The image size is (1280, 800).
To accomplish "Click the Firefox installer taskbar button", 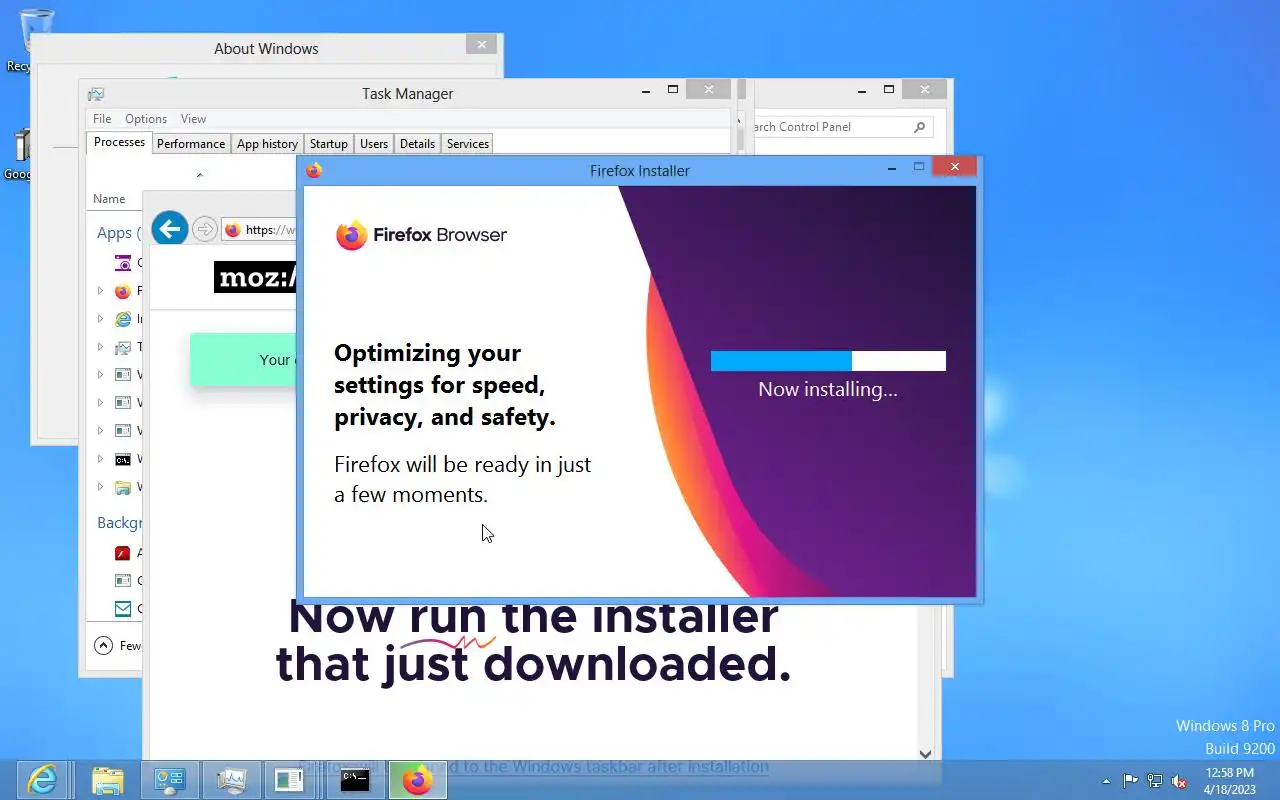I will [417, 779].
